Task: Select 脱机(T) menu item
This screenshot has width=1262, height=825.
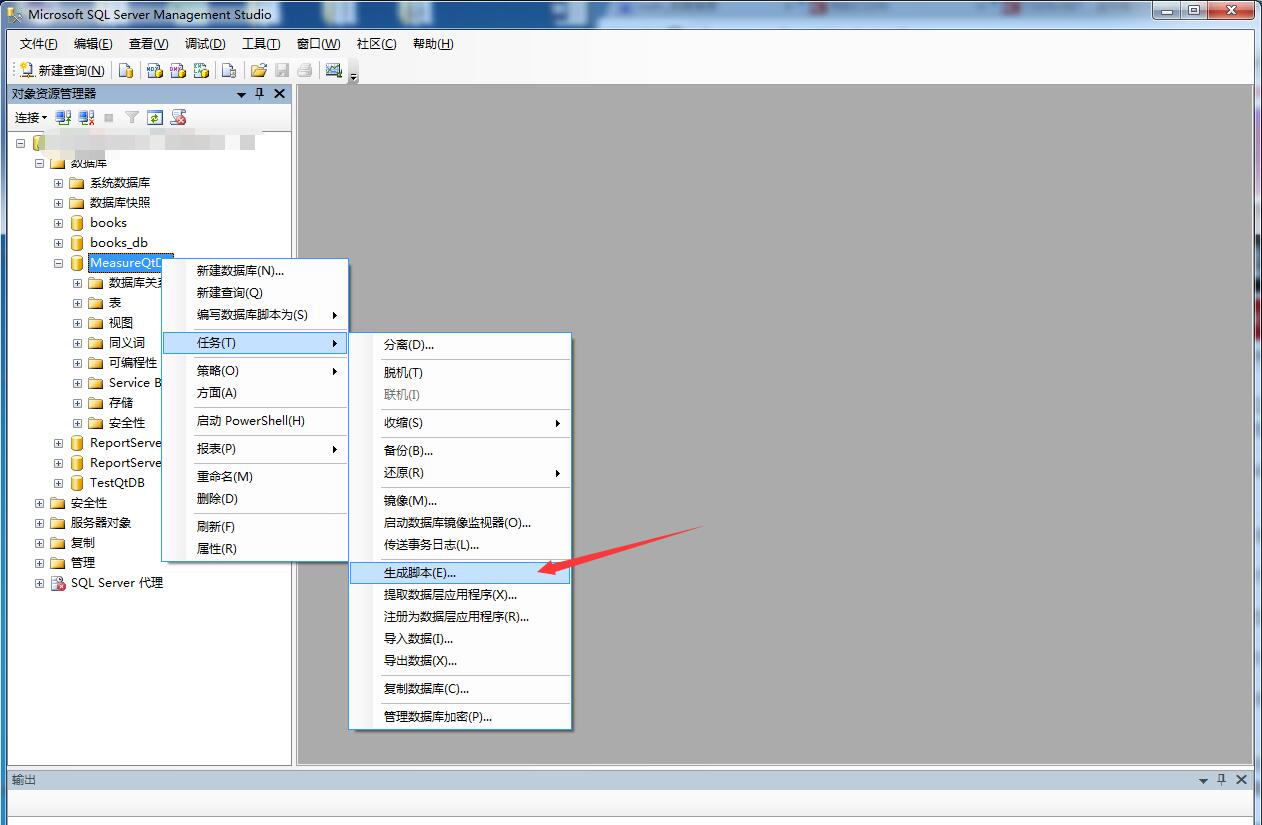Action: [x=460, y=373]
